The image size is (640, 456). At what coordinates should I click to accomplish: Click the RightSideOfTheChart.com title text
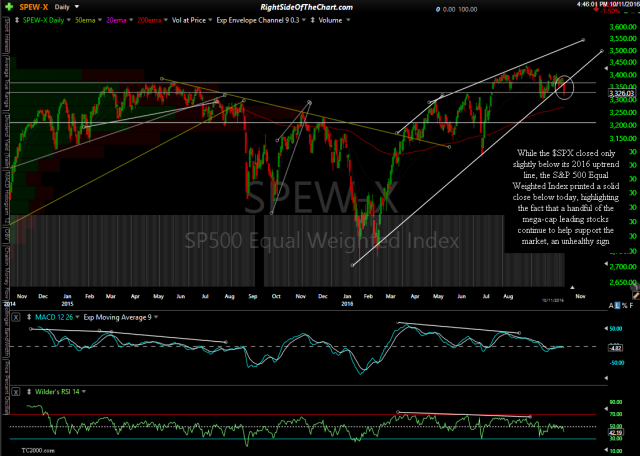coord(306,7)
